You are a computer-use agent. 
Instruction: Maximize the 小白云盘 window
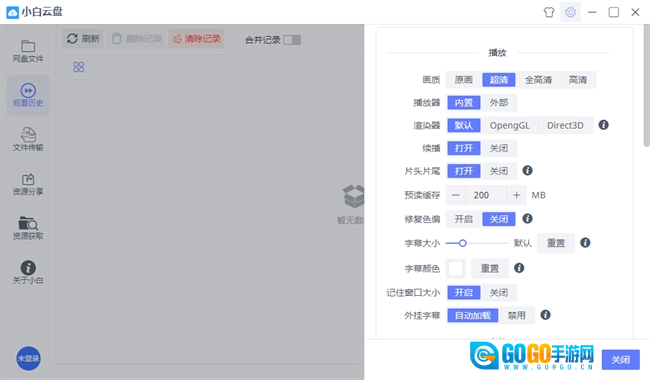(x=614, y=12)
